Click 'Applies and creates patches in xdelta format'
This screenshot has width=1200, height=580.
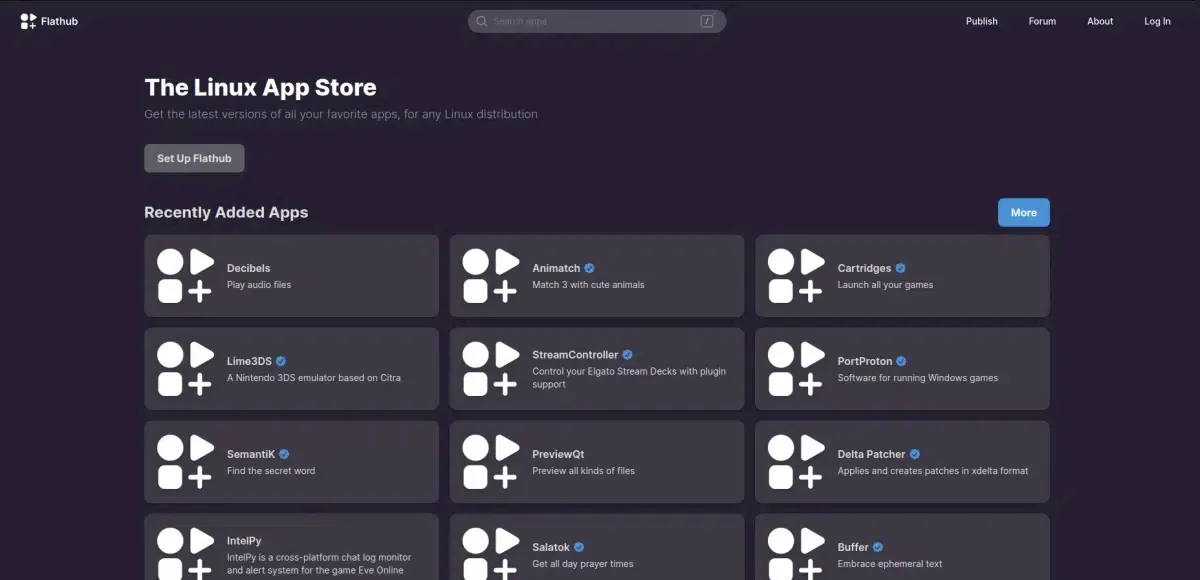point(933,471)
